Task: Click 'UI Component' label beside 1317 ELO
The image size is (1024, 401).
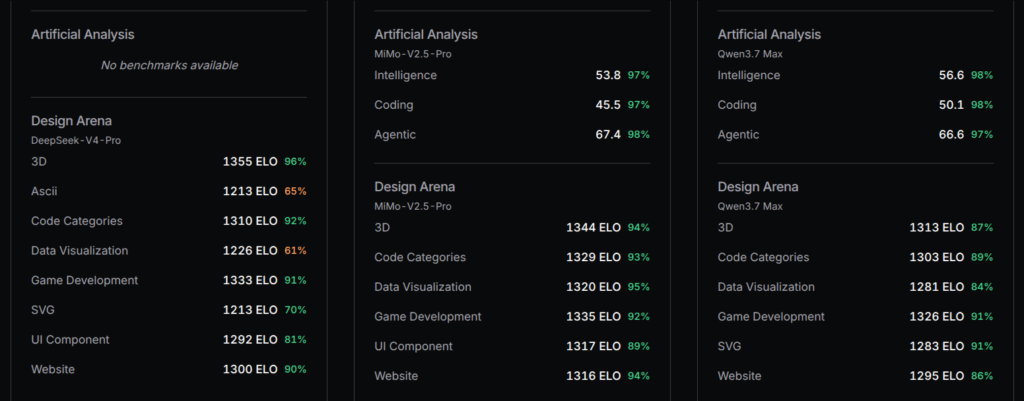Action: click(413, 346)
